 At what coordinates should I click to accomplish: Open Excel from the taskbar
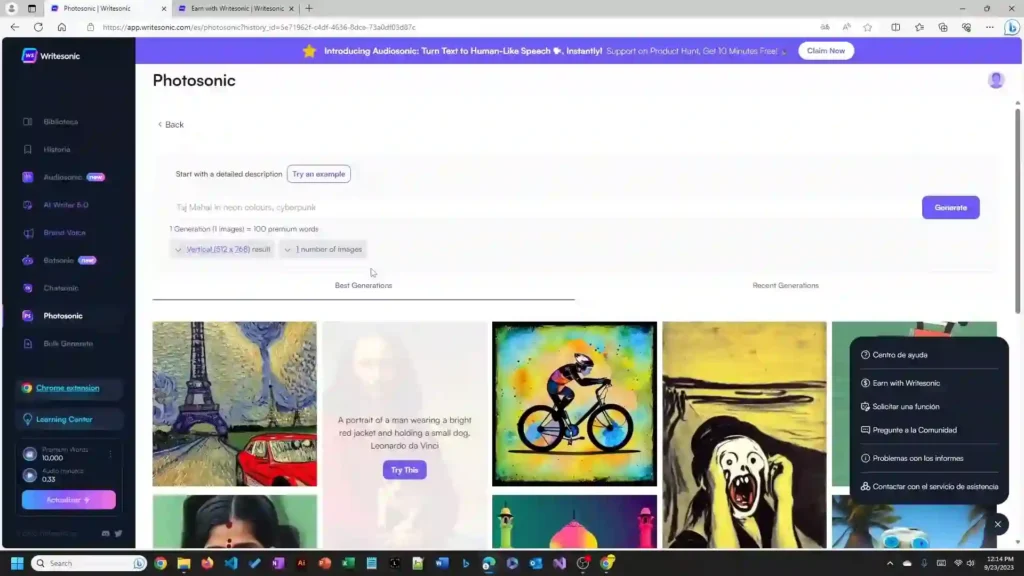pyautogui.click(x=348, y=563)
